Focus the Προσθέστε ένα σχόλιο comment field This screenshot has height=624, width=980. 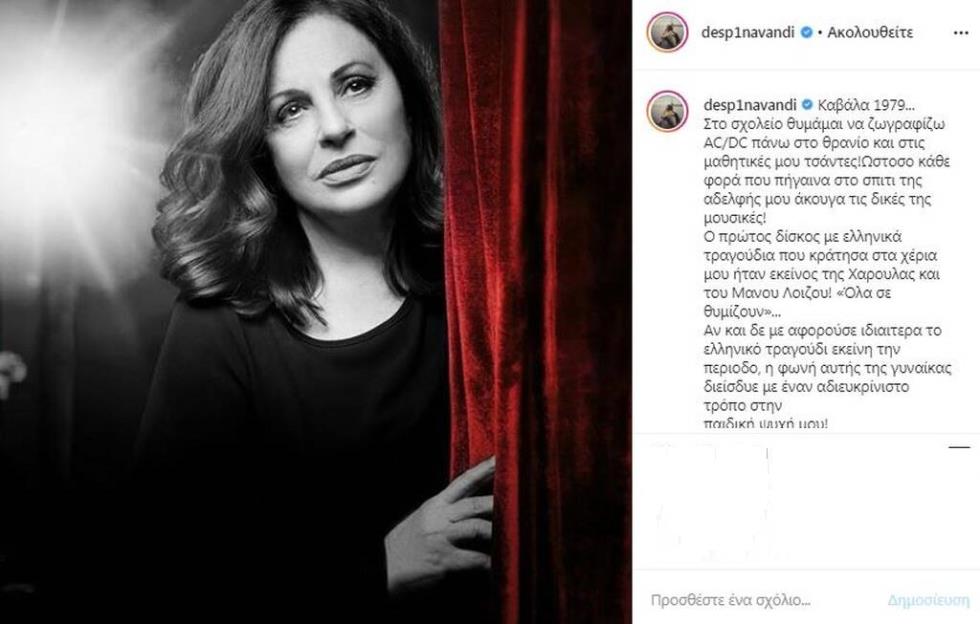(731, 600)
